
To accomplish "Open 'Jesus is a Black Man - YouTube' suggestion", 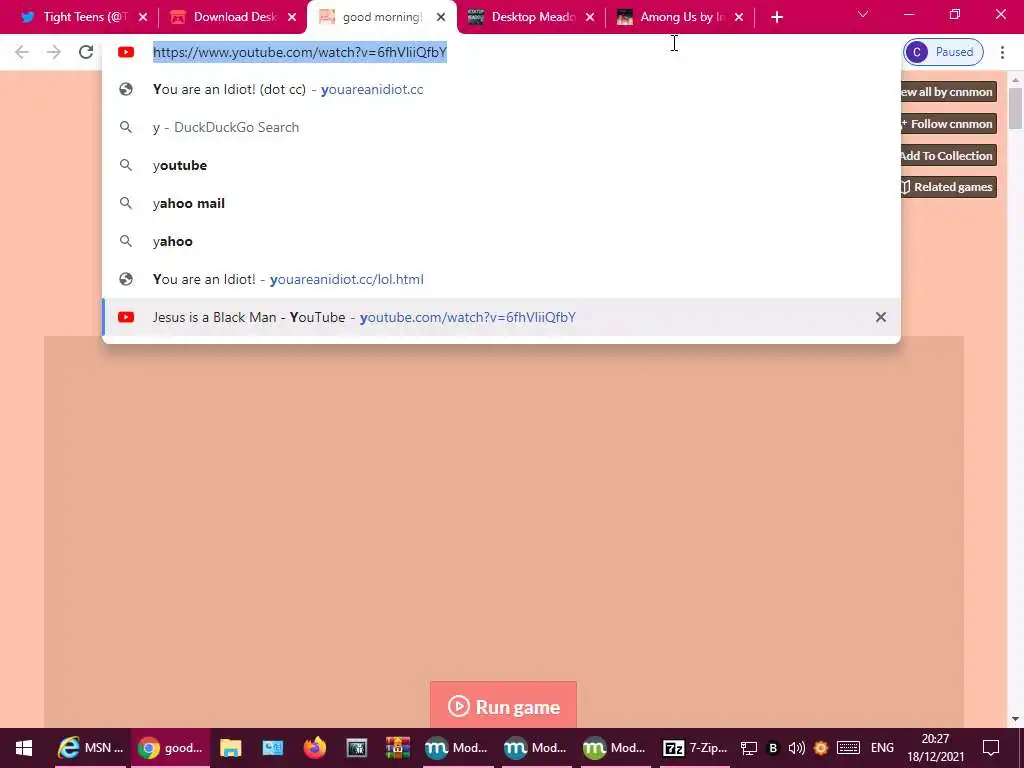I will point(501,317).
